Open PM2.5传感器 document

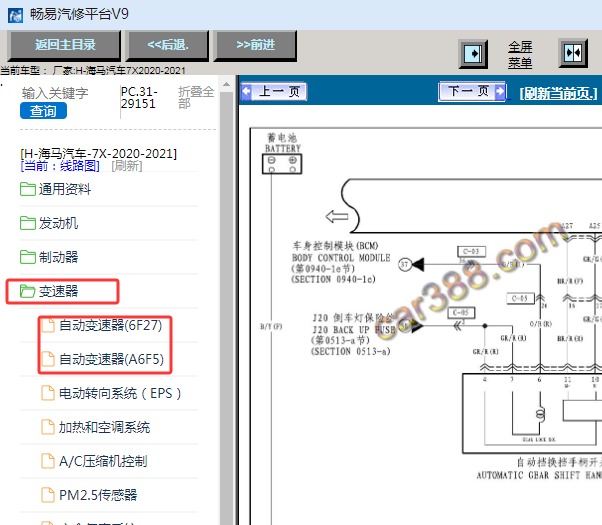tap(98, 495)
